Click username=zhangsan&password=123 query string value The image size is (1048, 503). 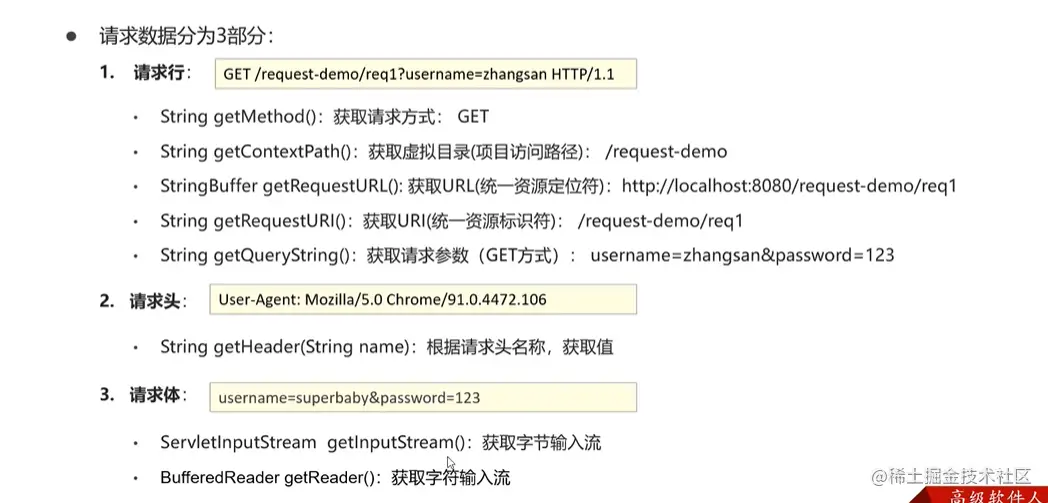pyautogui.click(x=743, y=256)
